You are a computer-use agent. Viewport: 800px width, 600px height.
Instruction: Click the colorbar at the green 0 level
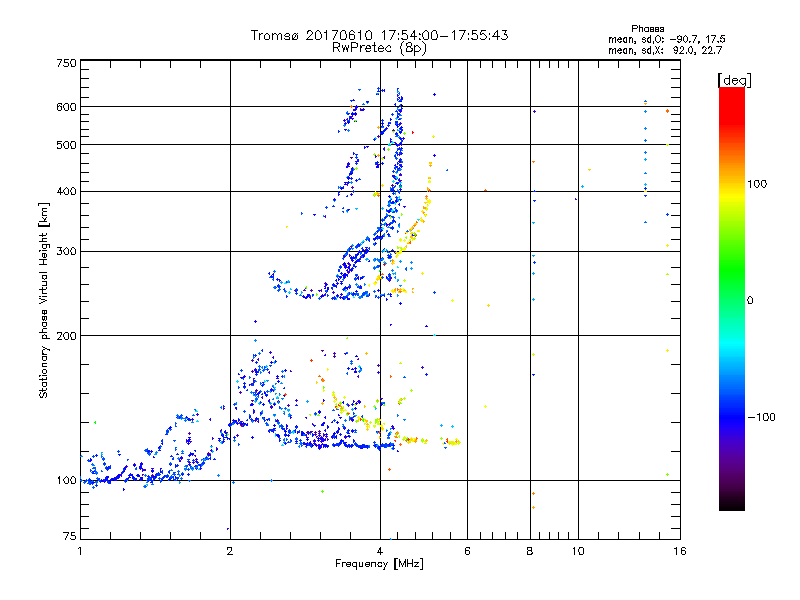[x=732, y=299]
